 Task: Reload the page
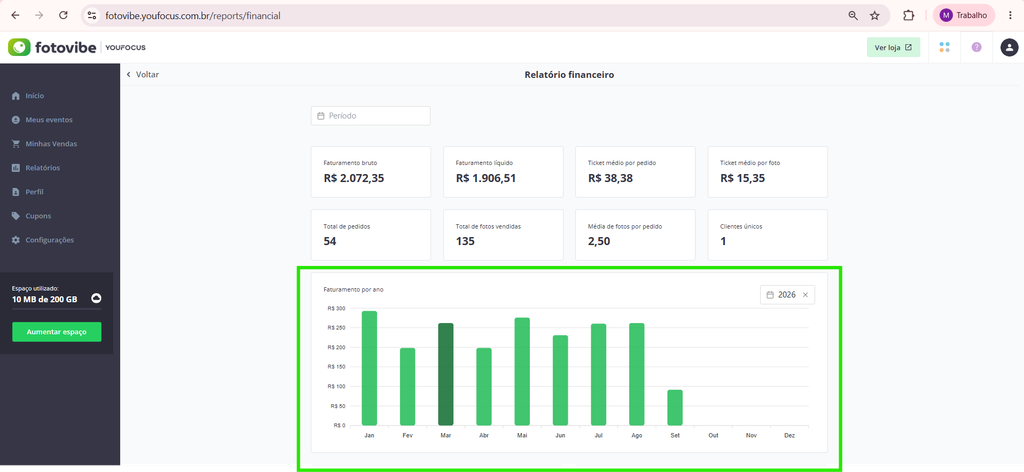click(x=63, y=15)
